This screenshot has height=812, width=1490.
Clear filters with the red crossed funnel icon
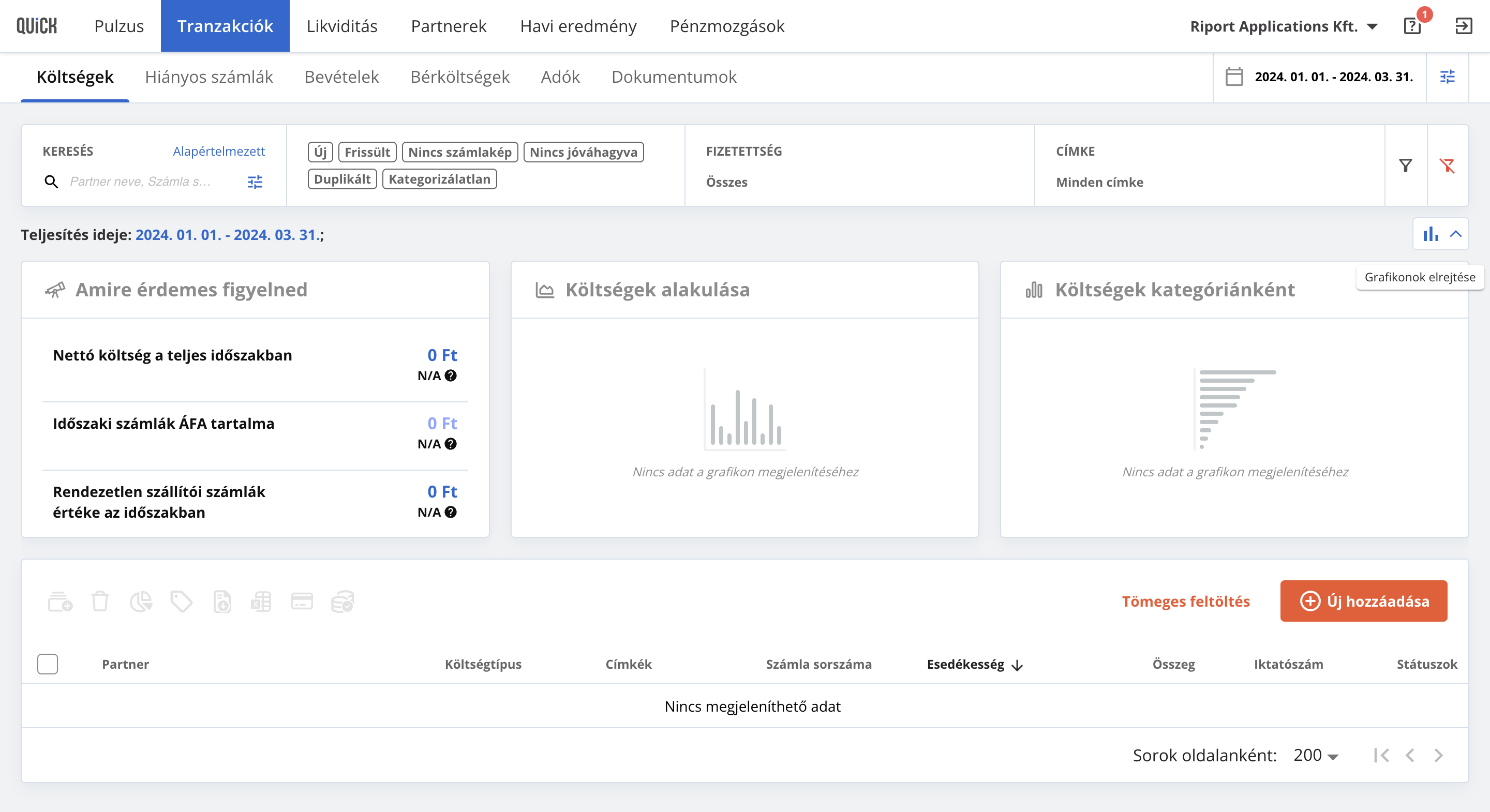pos(1447,166)
